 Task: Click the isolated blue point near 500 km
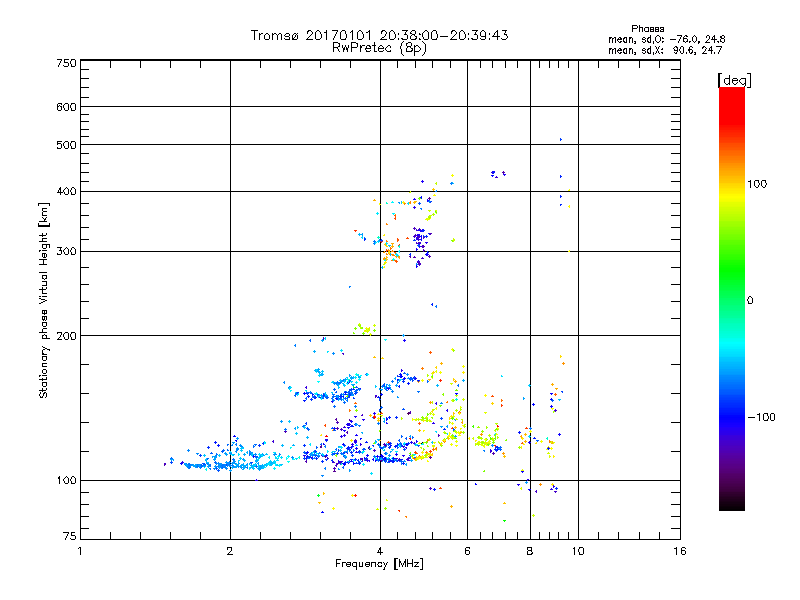pos(561,139)
